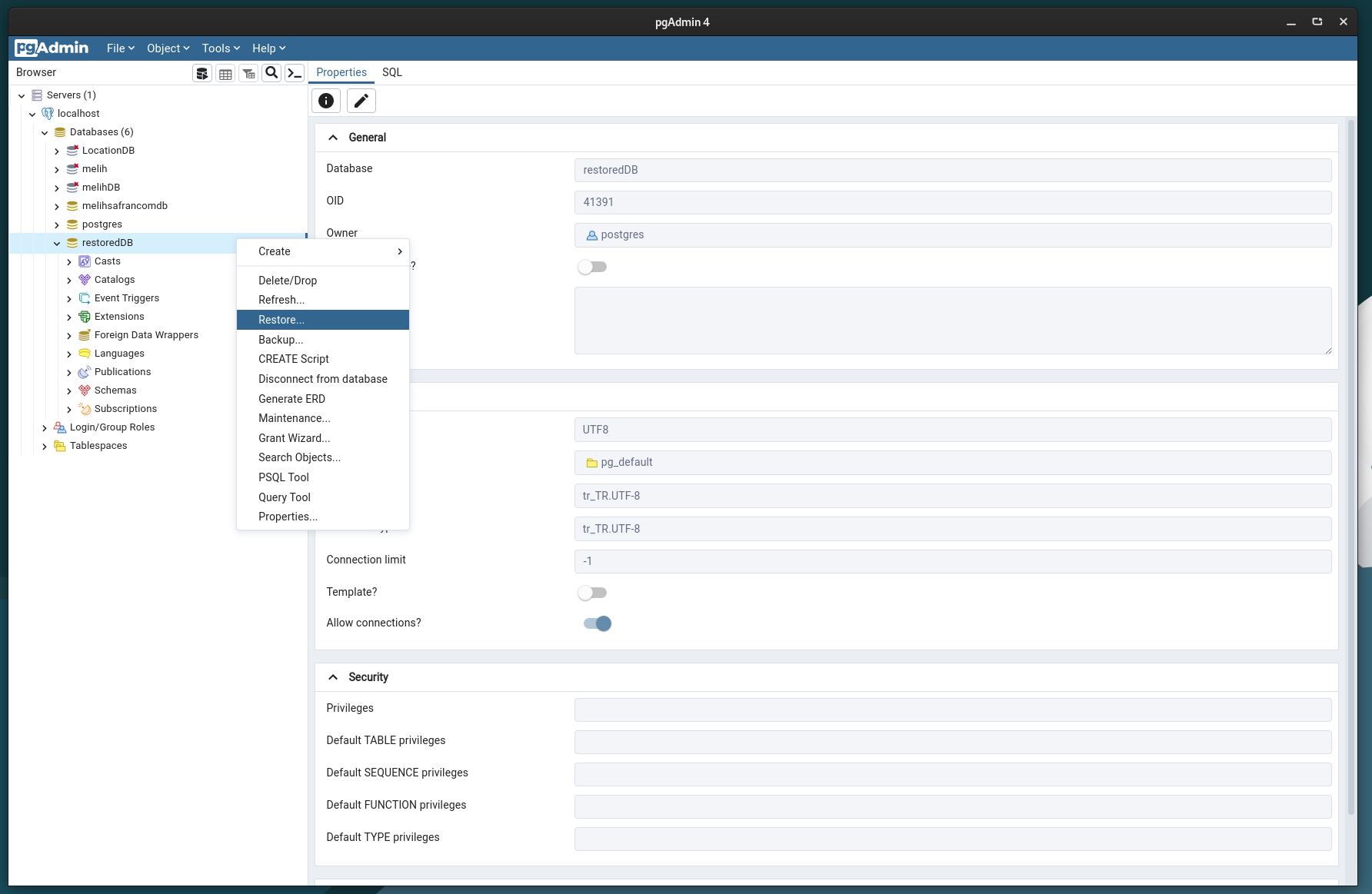Collapse the Databases tree node
1372x894 pixels.
(x=45, y=132)
